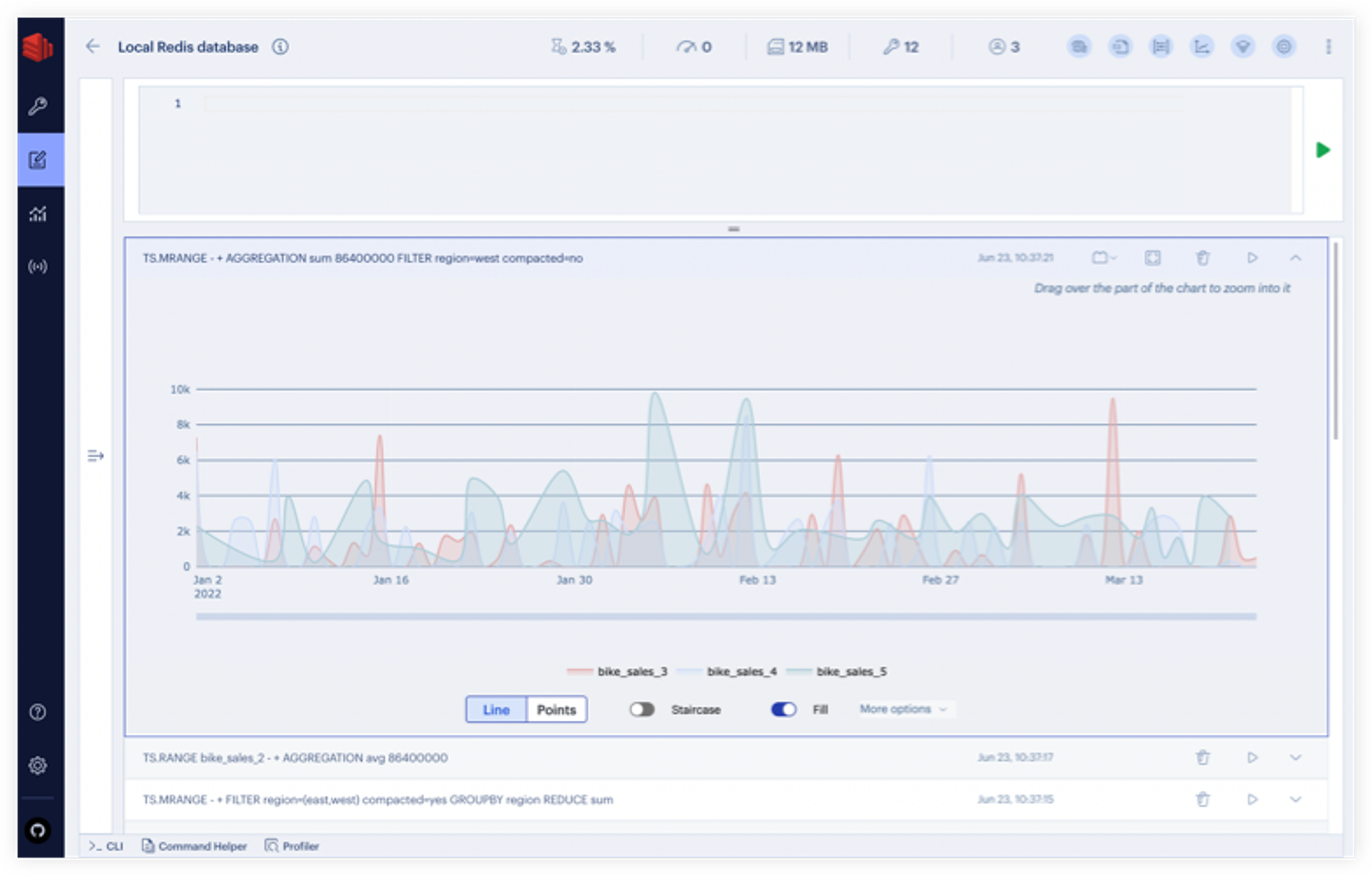Viewport: 1372px width, 875px height.
Task: Toggle the Fill switch off
Action: click(784, 709)
